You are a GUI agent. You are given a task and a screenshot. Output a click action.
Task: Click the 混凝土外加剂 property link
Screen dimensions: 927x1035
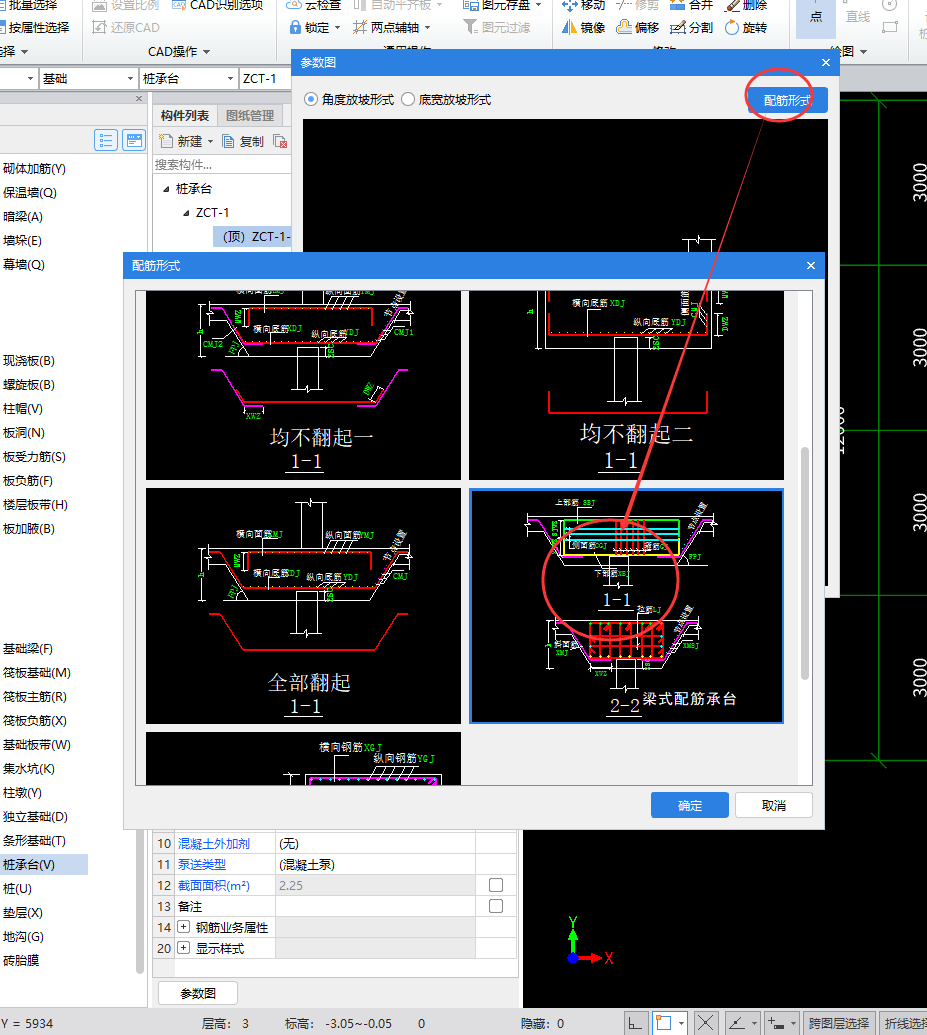(214, 844)
